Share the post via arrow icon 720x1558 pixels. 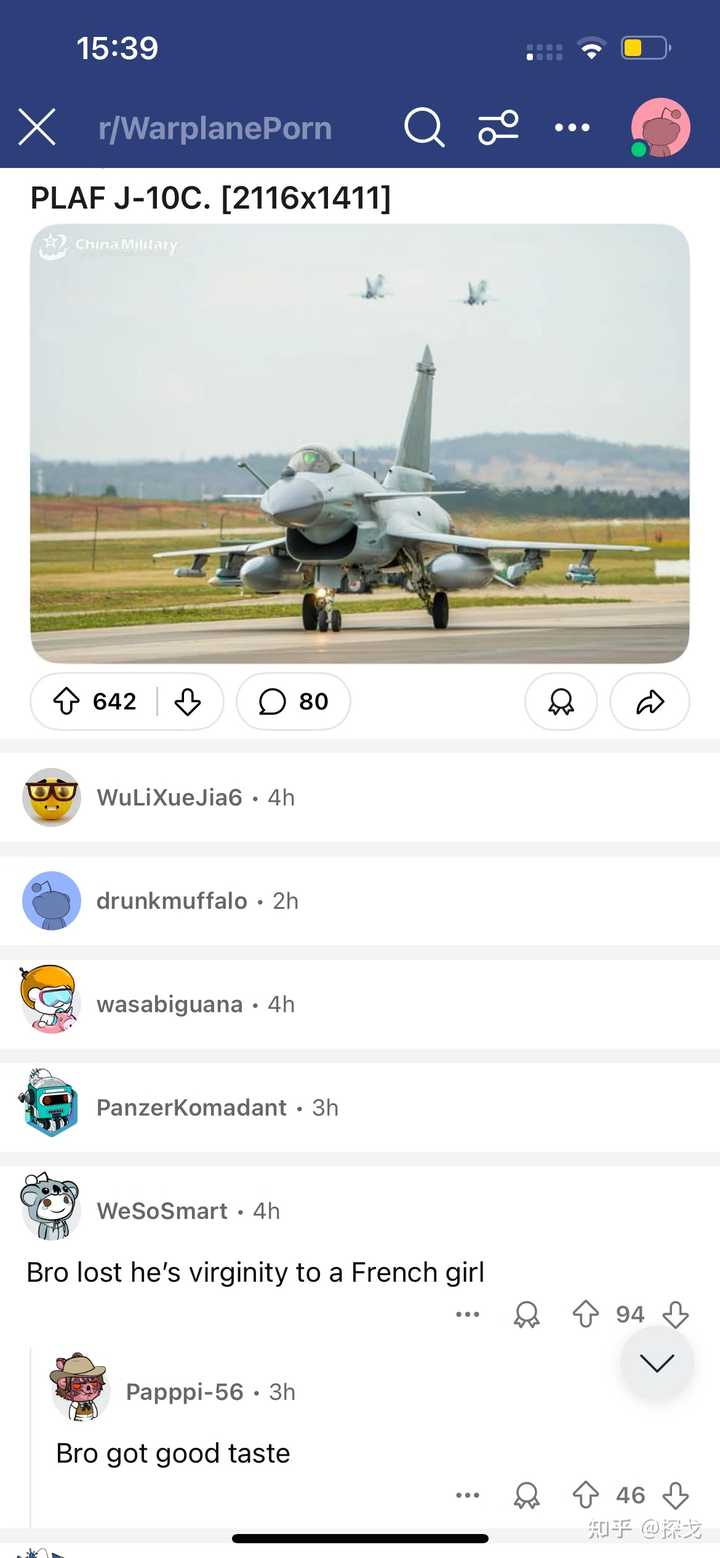(x=650, y=702)
